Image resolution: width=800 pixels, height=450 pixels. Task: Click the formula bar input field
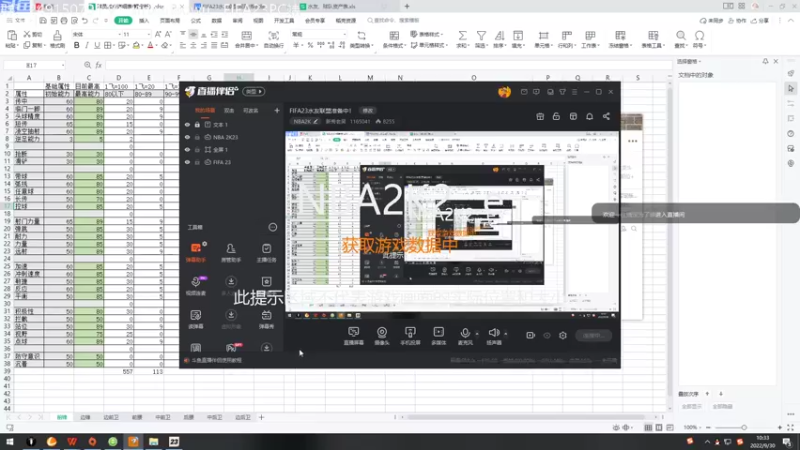[388, 65]
